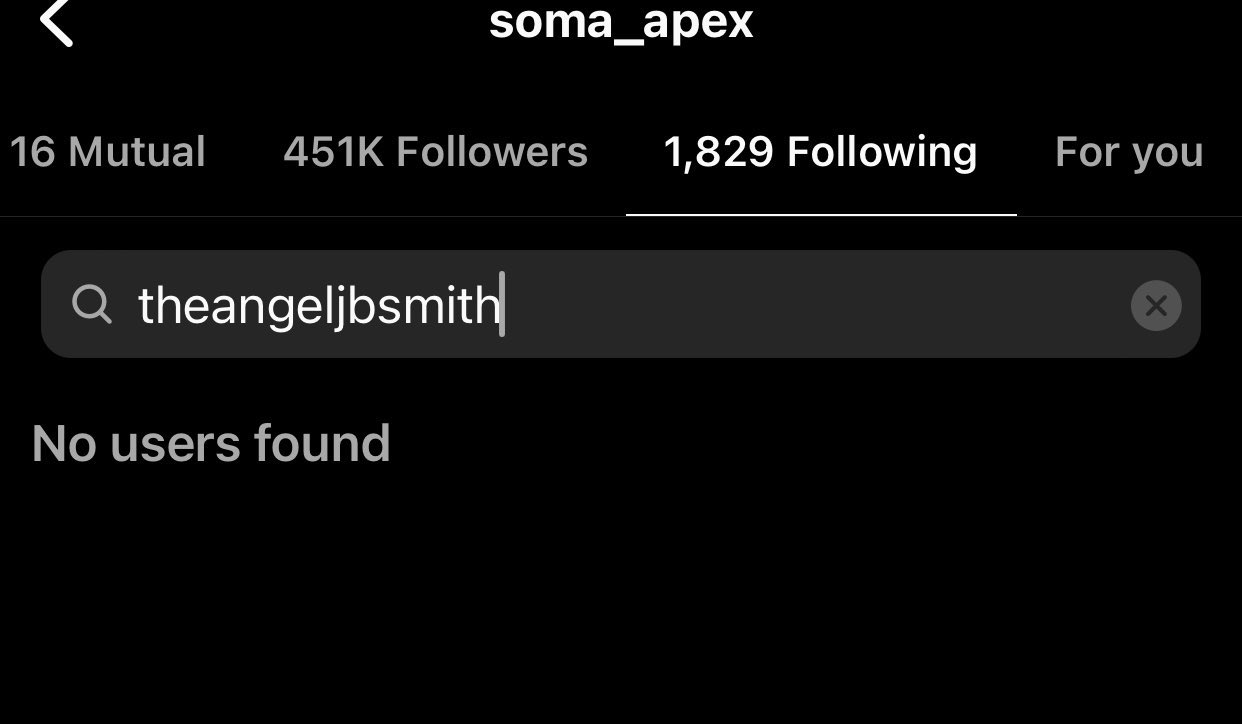Image resolution: width=1242 pixels, height=724 pixels.
Task: Tap the number 1,829 in Following tab
Action: [718, 152]
